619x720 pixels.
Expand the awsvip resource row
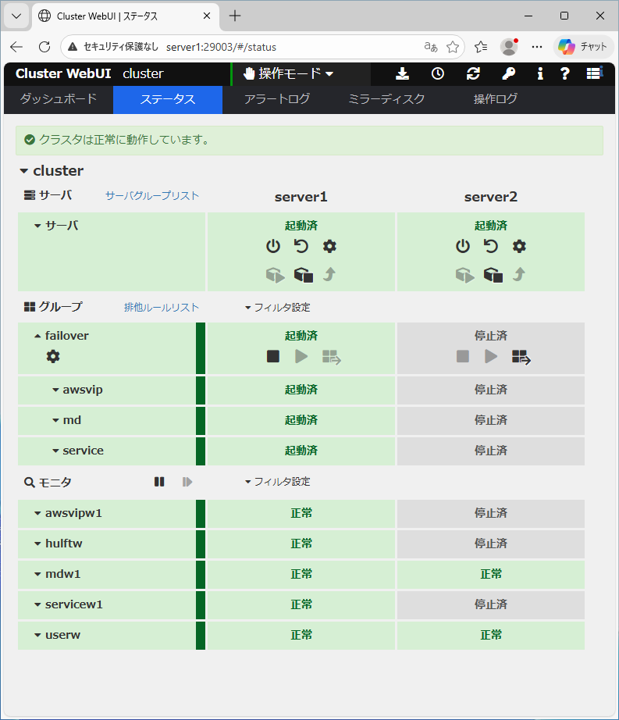pos(56,389)
